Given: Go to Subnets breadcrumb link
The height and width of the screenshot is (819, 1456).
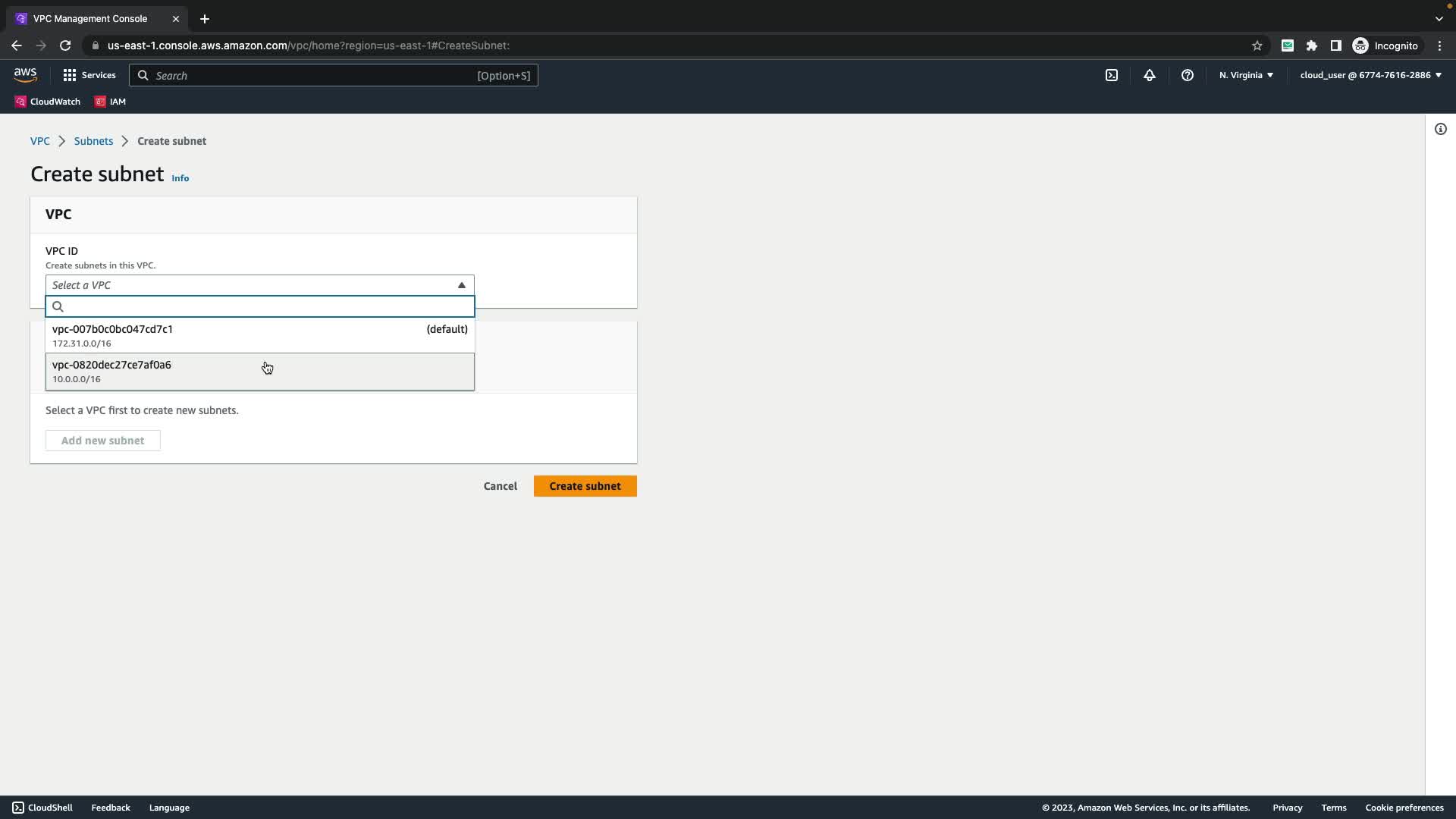Looking at the screenshot, I should 93,141.
